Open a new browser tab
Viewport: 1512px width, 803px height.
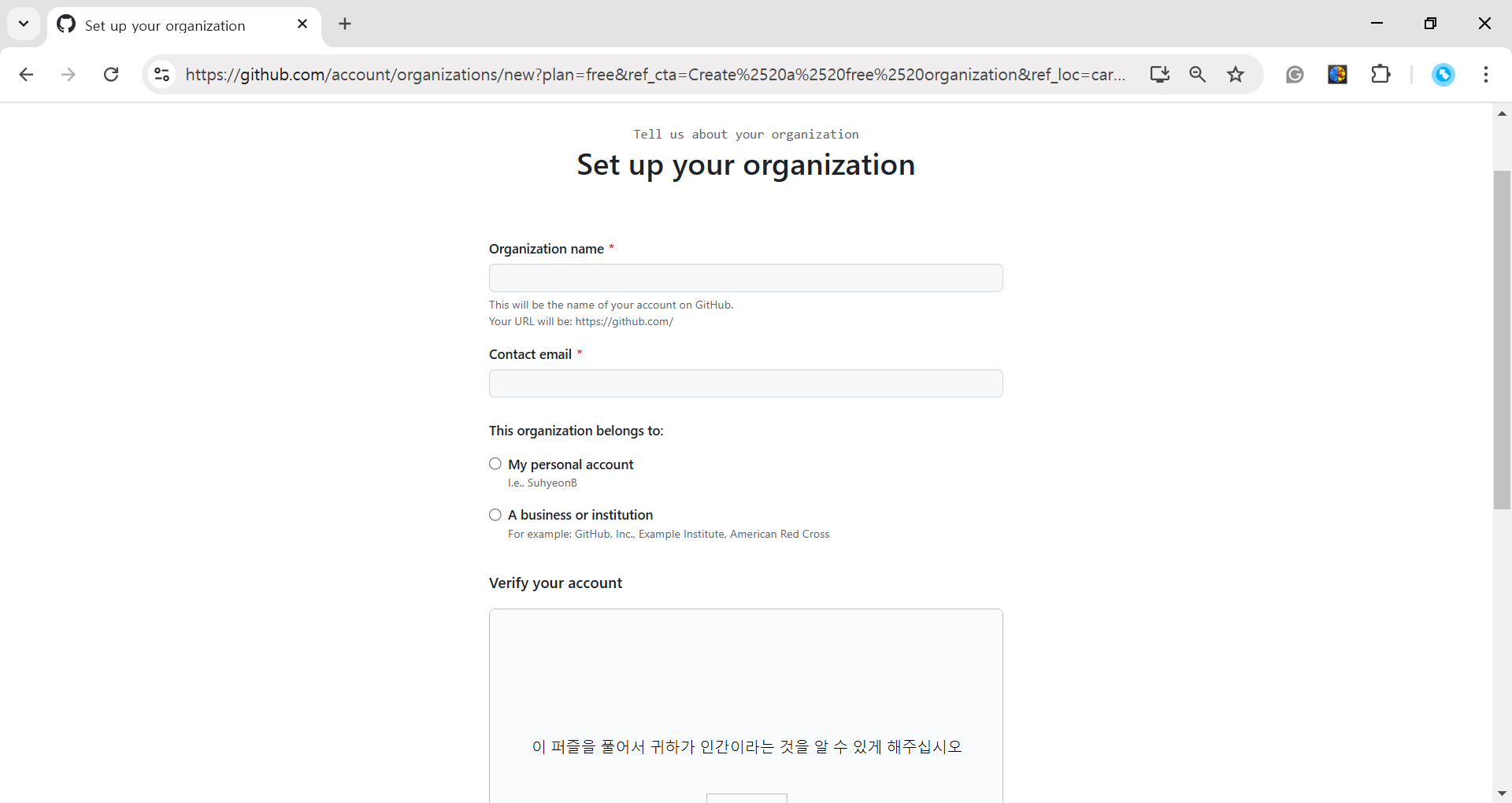(345, 24)
